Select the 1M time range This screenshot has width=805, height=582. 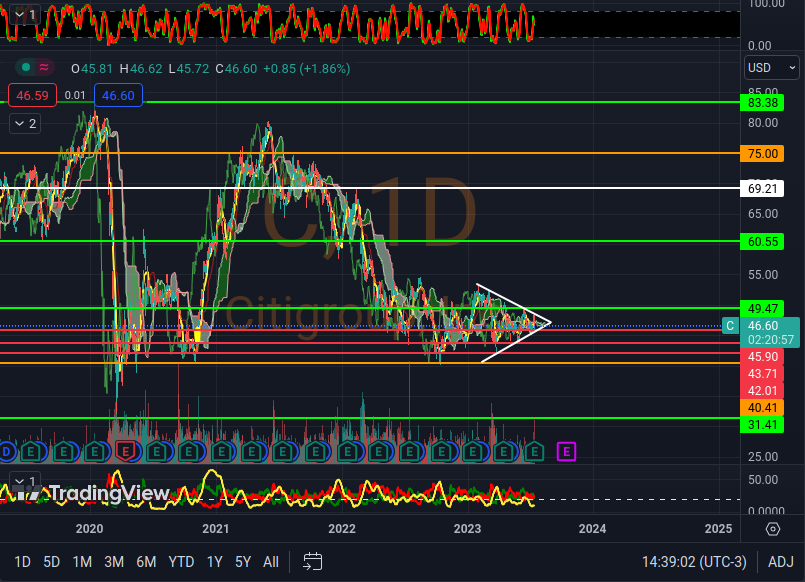pos(82,562)
